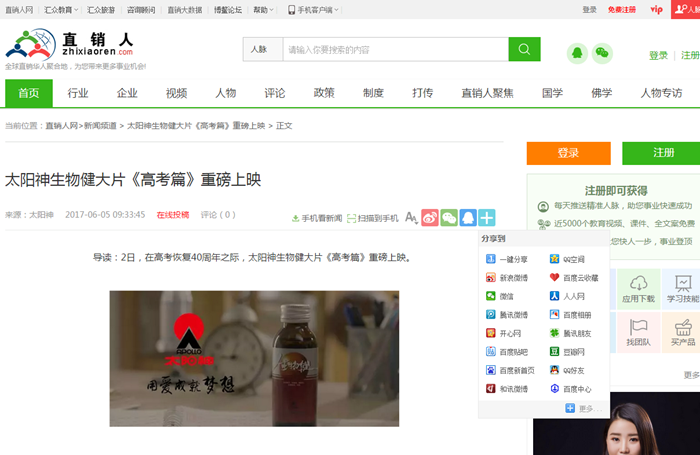Open 应用下载 cloud download tile
The image size is (700, 455).
click(x=638, y=289)
